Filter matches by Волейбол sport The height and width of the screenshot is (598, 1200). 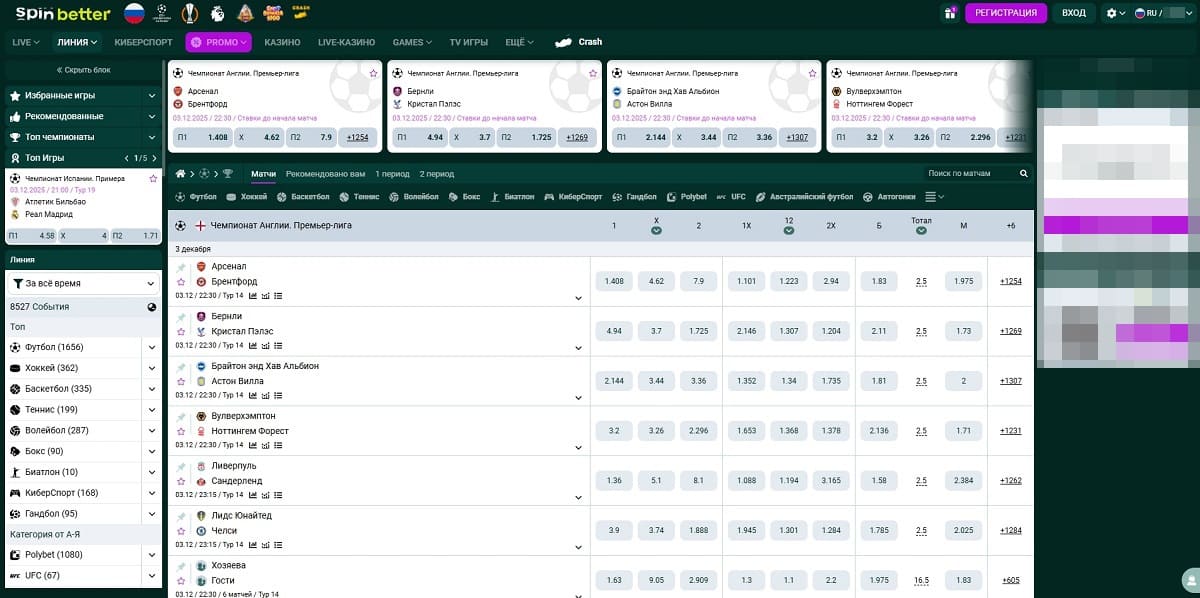point(414,197)
